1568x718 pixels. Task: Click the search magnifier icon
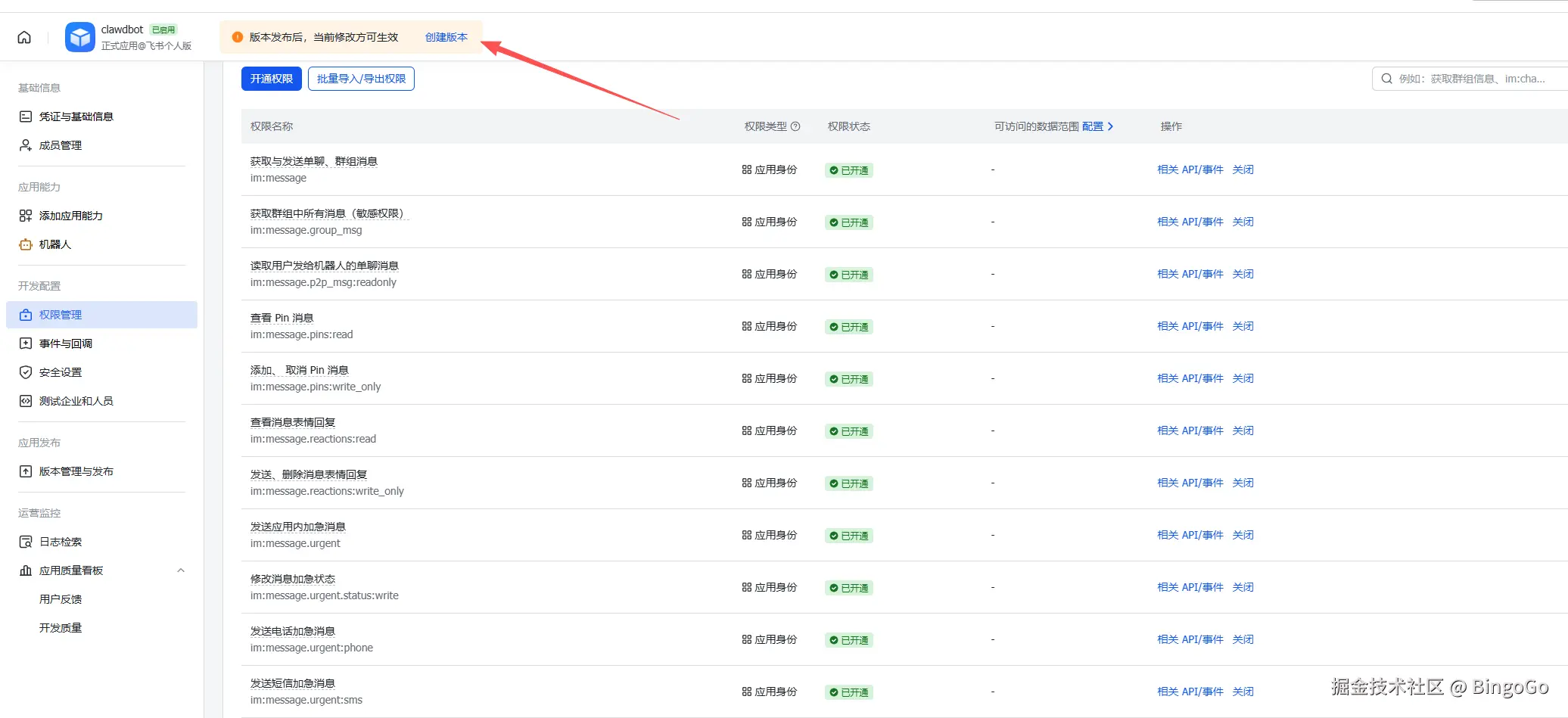click(1387, 79)
